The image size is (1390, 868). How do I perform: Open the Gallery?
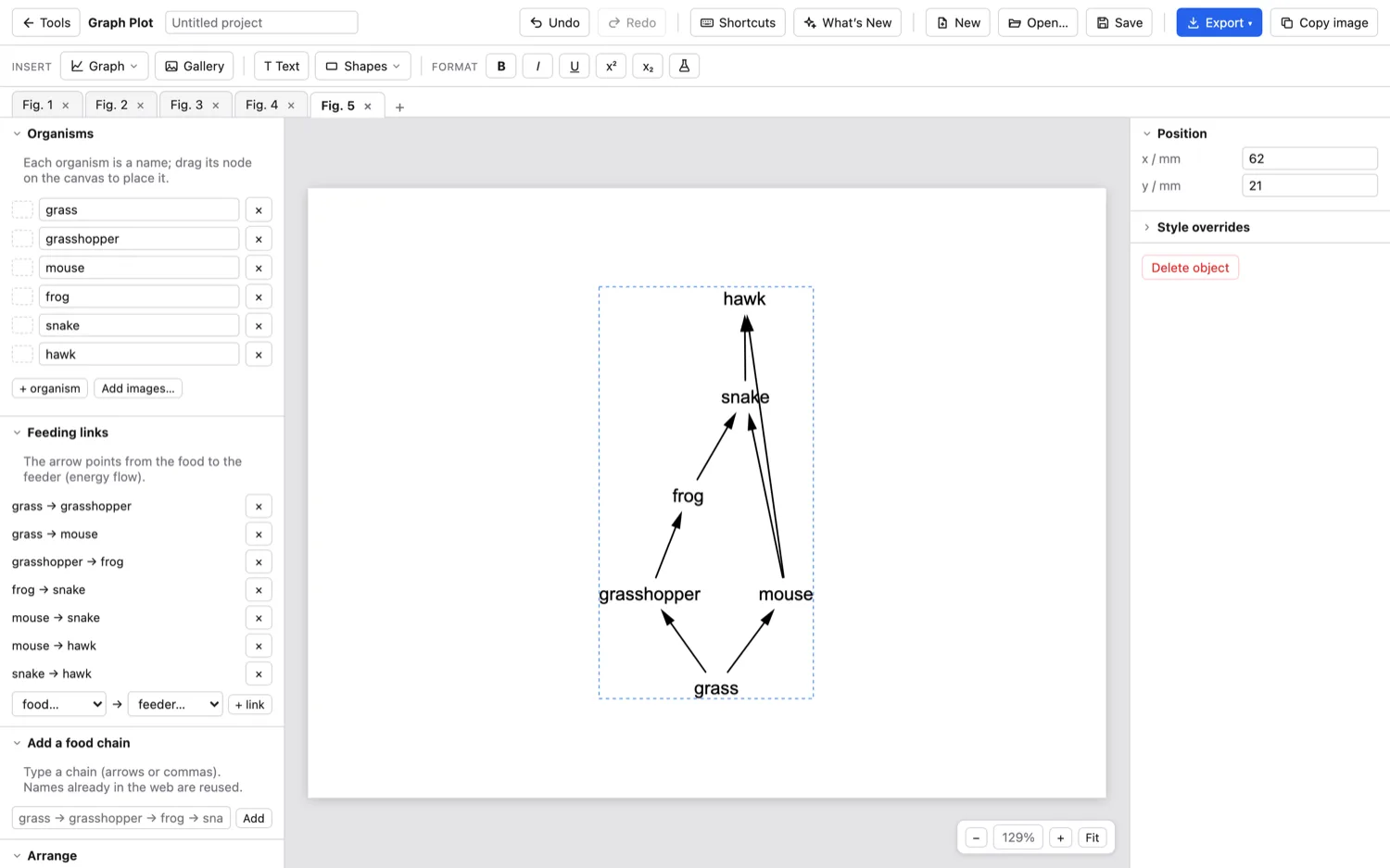[x=194, y=66]
